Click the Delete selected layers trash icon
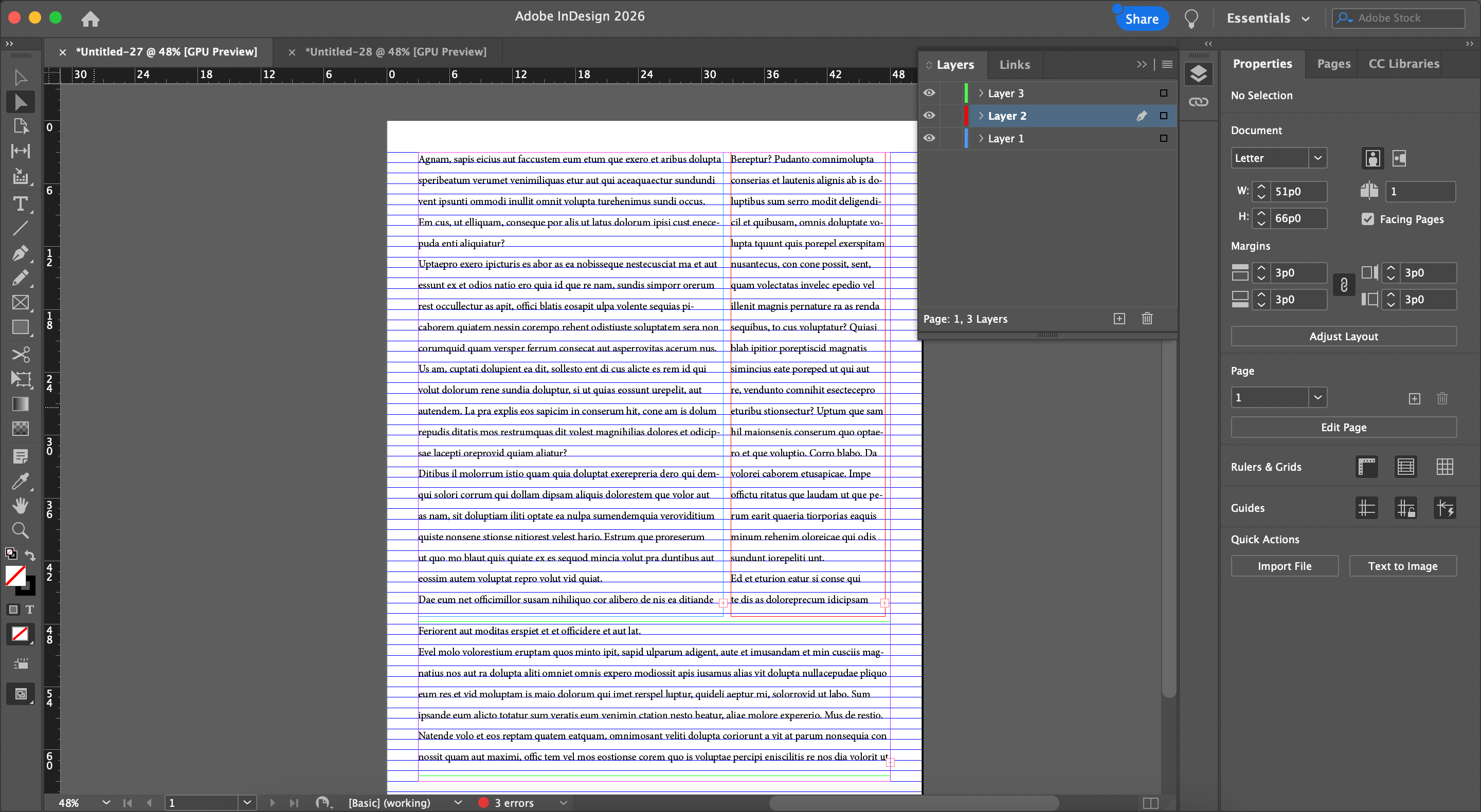Screen dimensions: 1481x812 point(1146,319)
